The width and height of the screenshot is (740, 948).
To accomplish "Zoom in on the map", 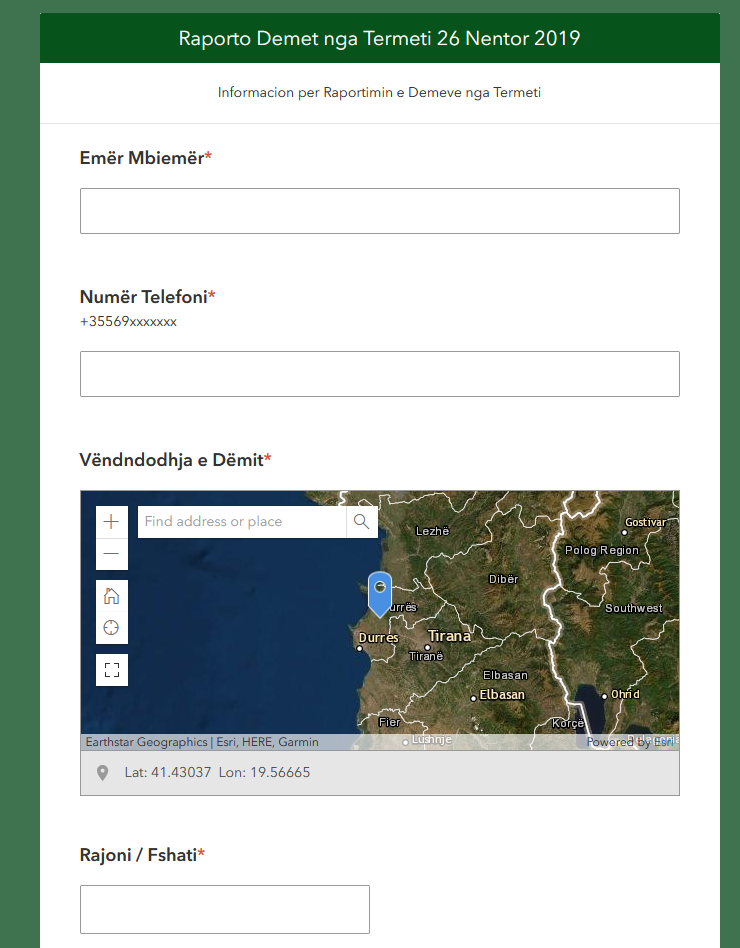I will [x=111, y=522].
